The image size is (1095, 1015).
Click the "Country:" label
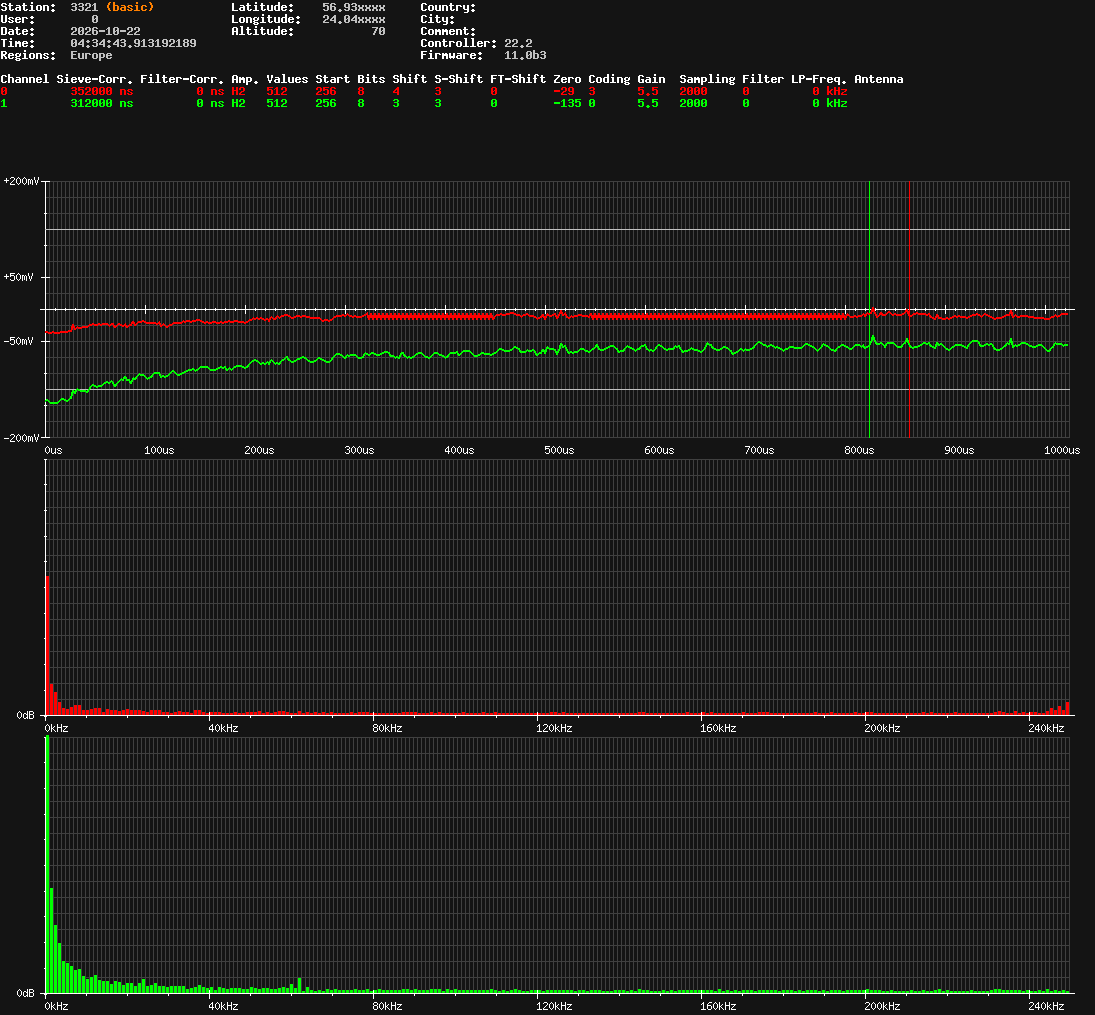coord(448,7)
